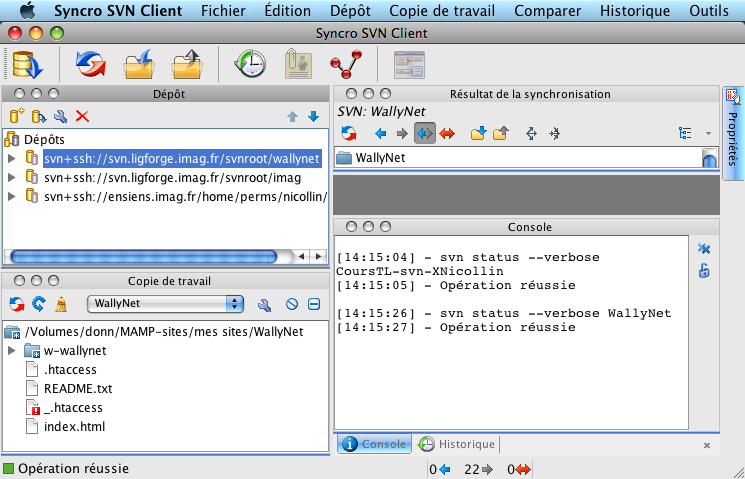This screenshot has height=479, width=745.
Task: Click synchronize icon in Copie de travail
Action: [x=17, y=304]
